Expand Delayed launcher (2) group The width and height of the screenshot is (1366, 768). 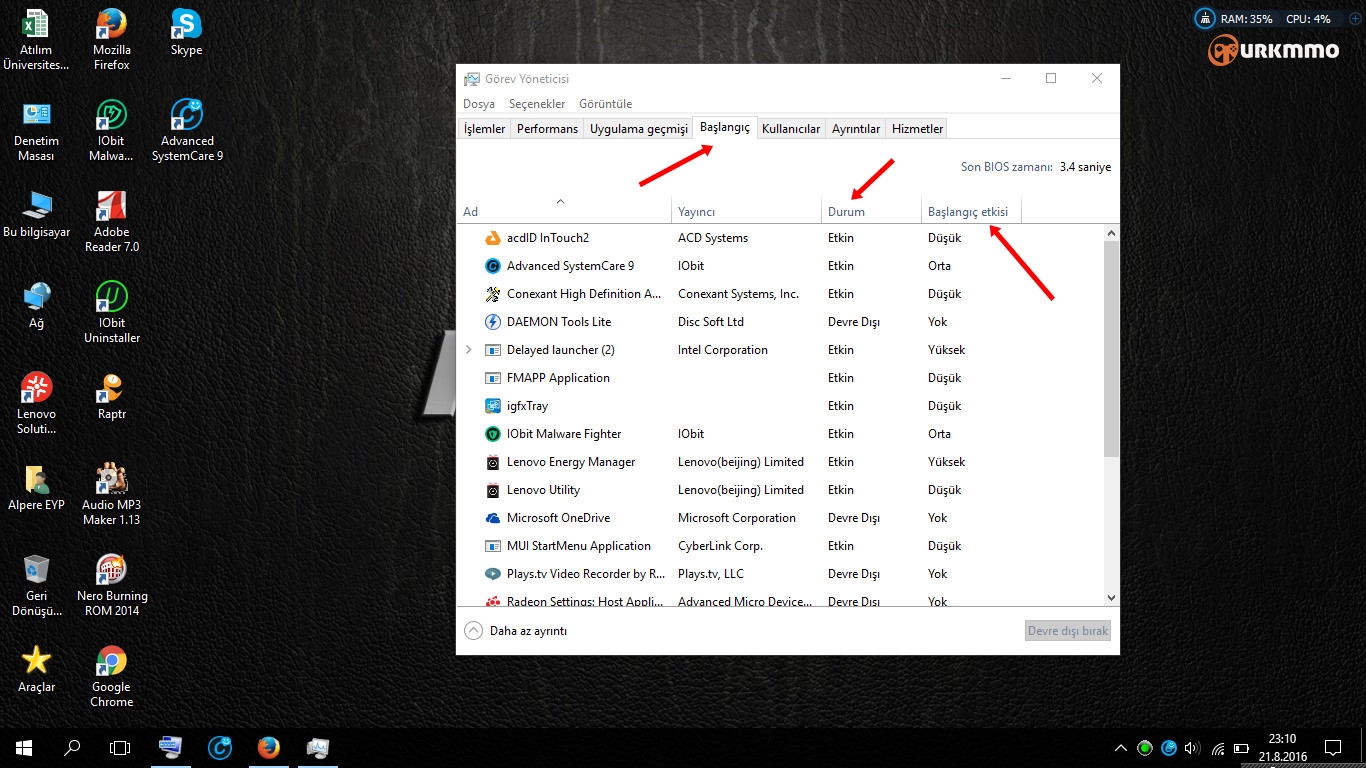pyautogui.click(x=469, y=350)
